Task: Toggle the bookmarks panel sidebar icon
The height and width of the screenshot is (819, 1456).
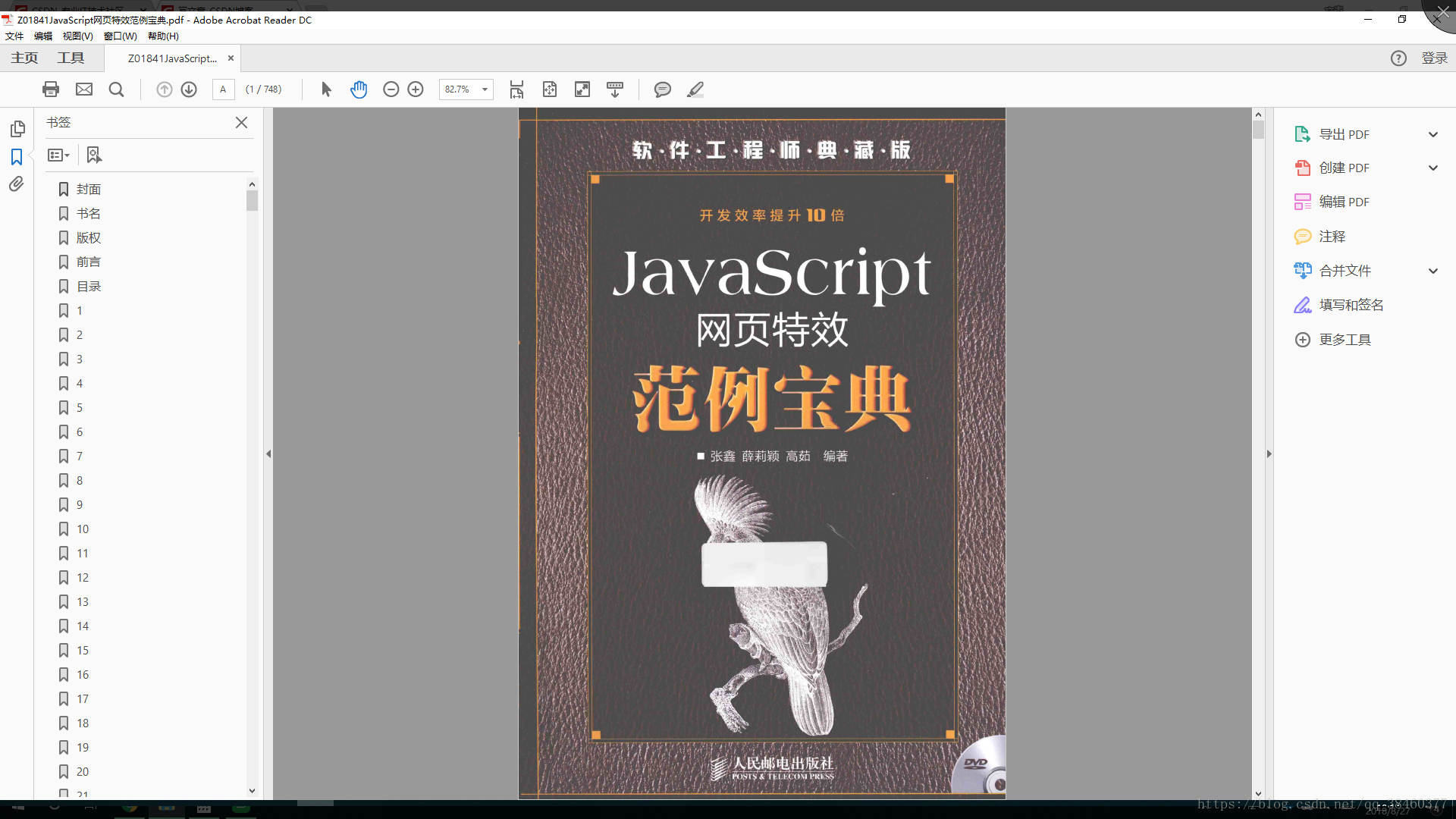Action: [17, 156]
